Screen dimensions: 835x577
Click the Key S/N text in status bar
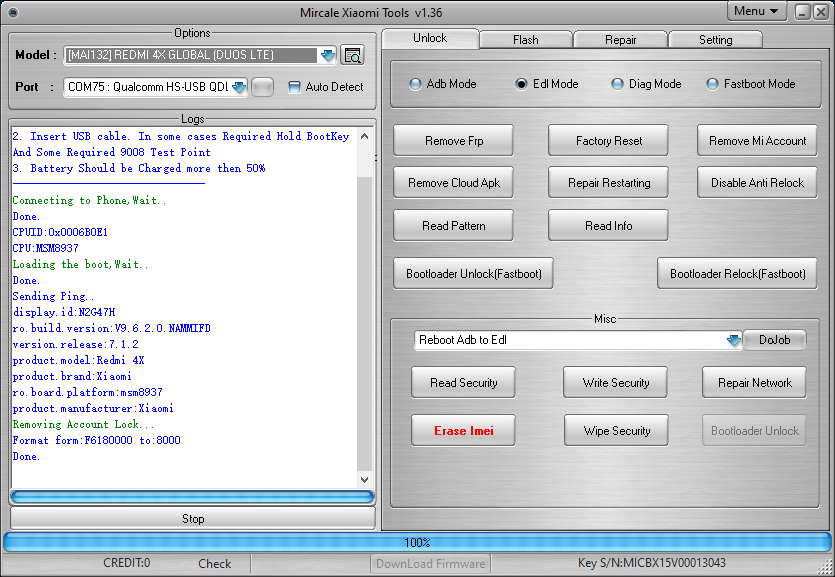point(651,563)
